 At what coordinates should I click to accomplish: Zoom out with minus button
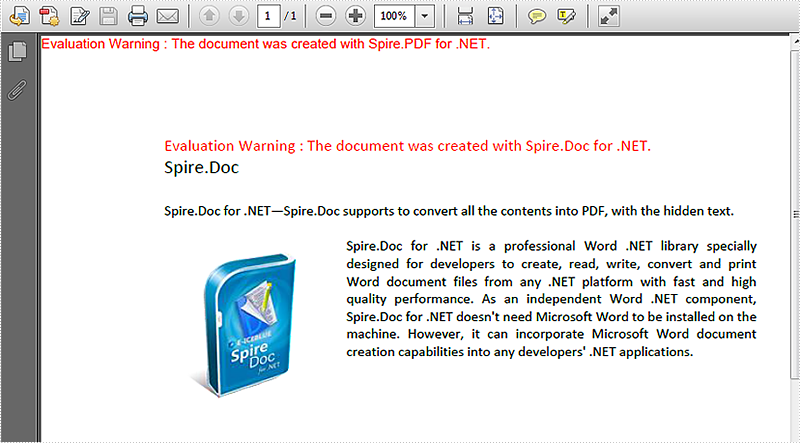(x=326, y=16)
